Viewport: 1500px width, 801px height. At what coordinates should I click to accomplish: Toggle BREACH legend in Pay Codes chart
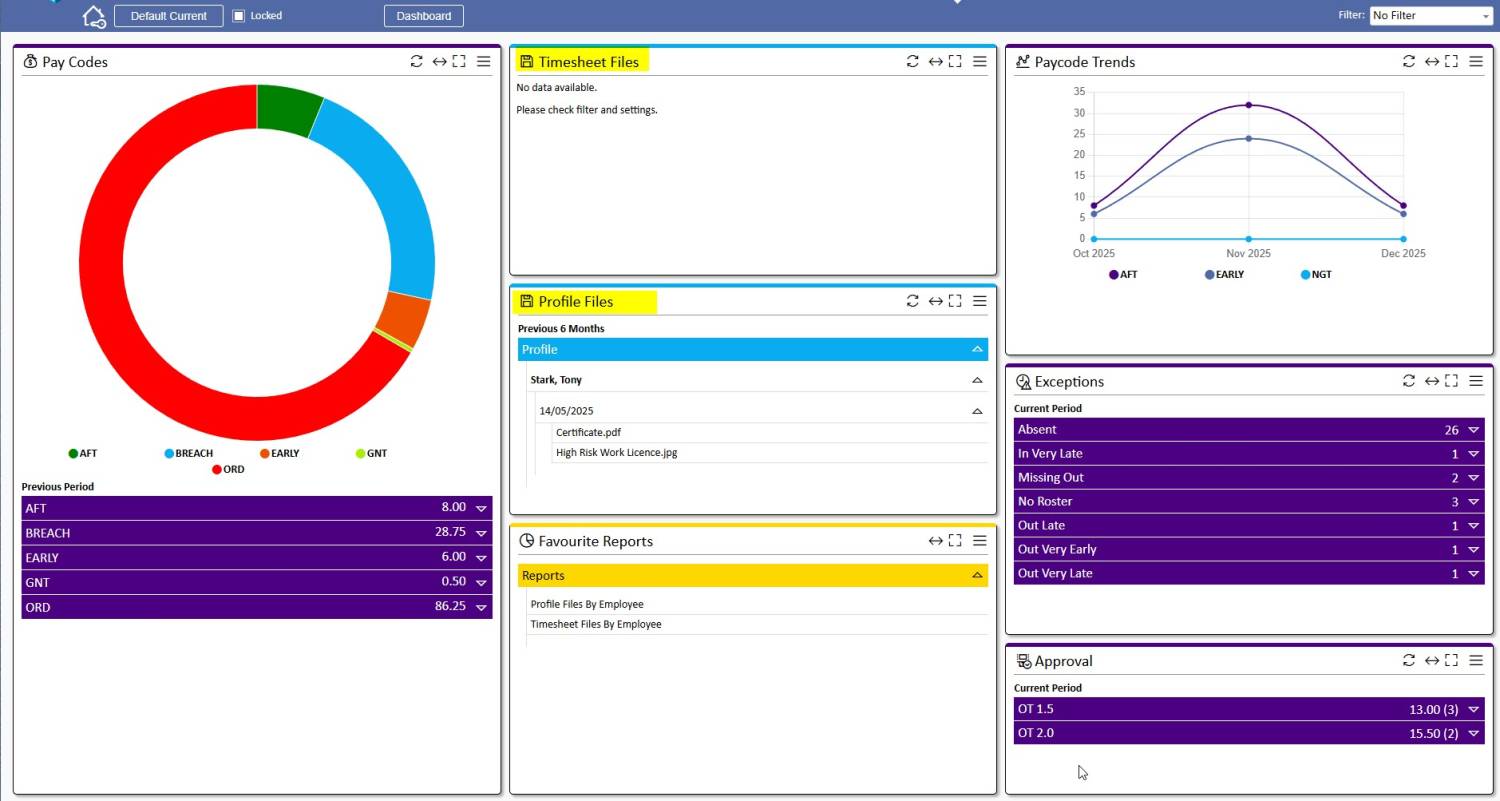[188, 453]
